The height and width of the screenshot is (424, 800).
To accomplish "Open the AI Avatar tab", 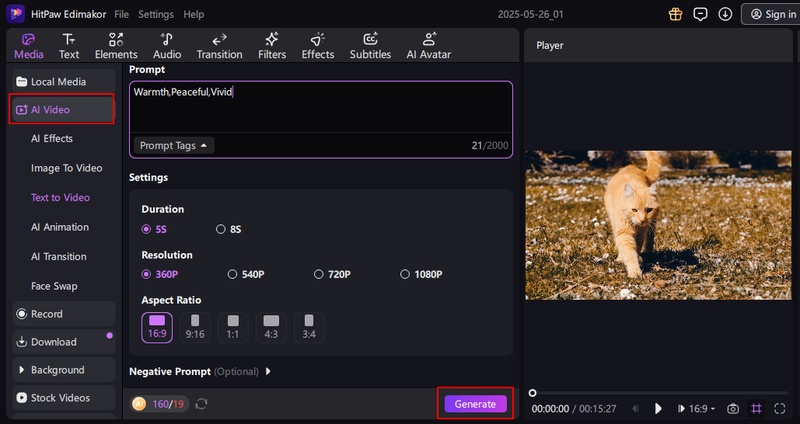I will pyautogui.click(x=429, y=46).
